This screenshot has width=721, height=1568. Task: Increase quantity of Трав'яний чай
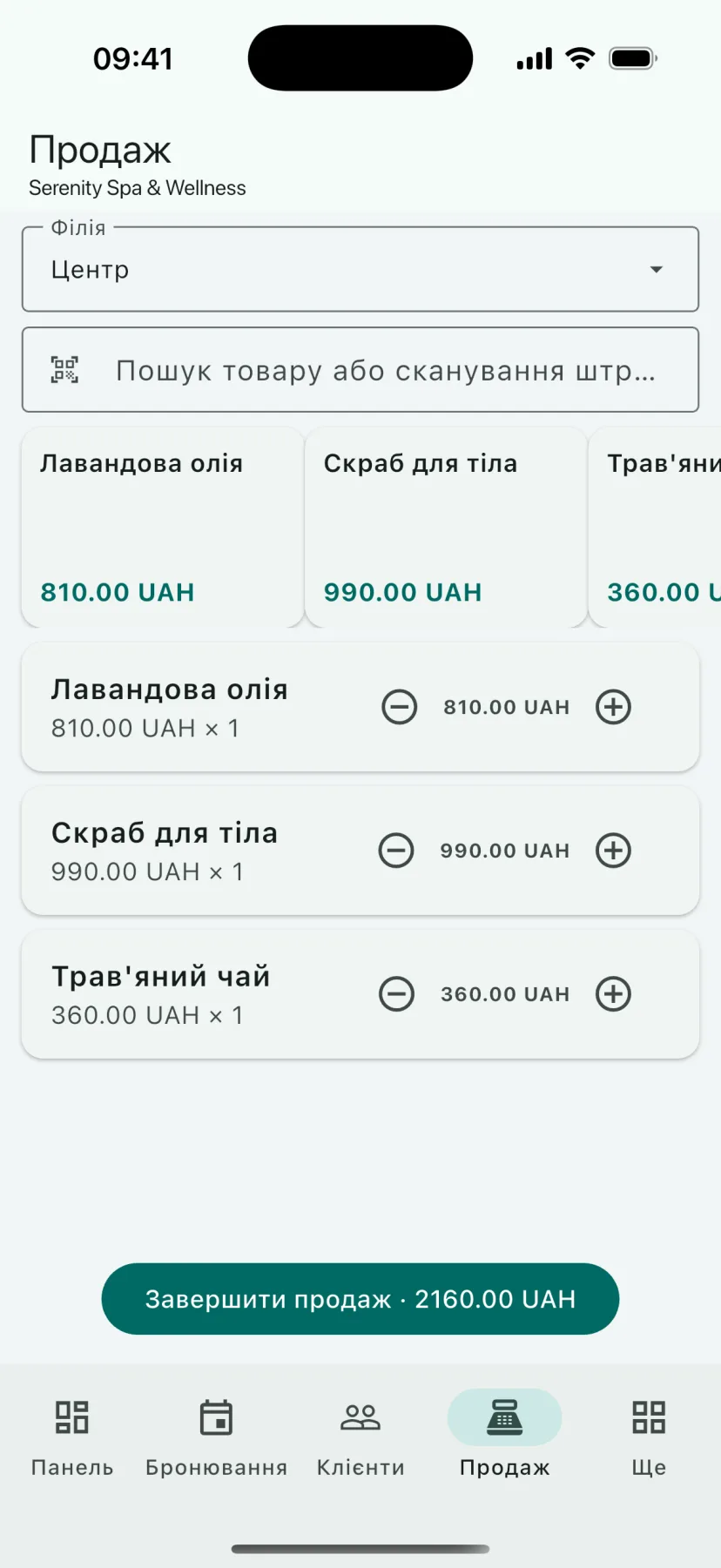click(613, 994)
